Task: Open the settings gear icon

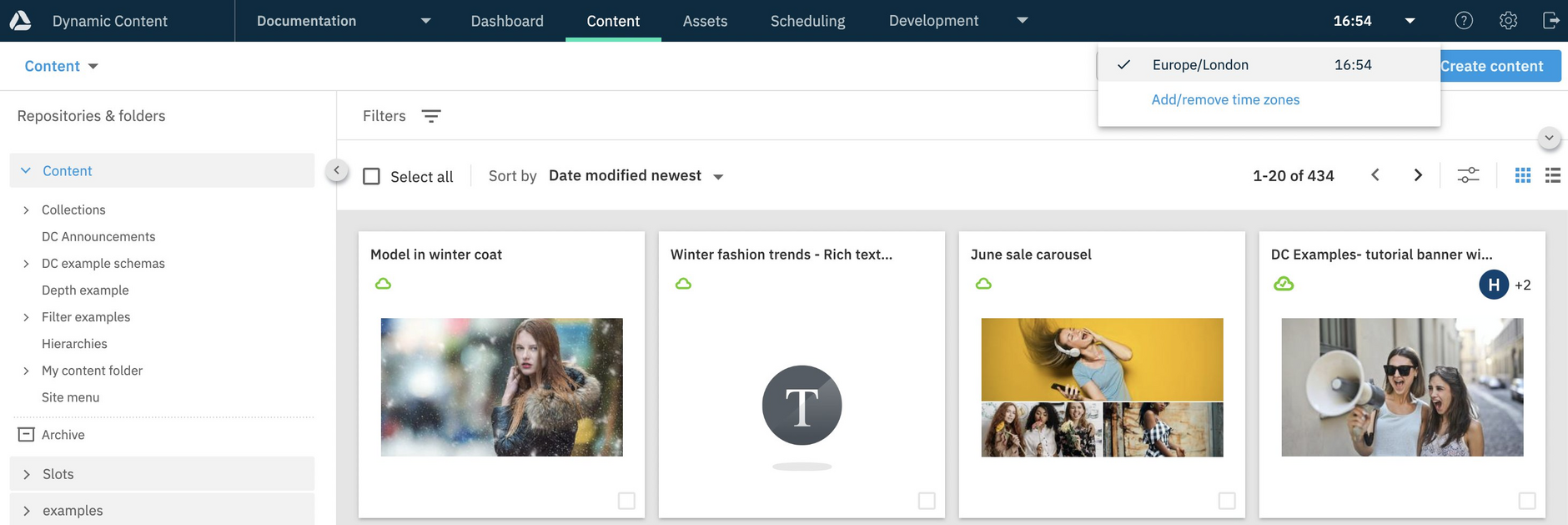Action: [1508, 21]
